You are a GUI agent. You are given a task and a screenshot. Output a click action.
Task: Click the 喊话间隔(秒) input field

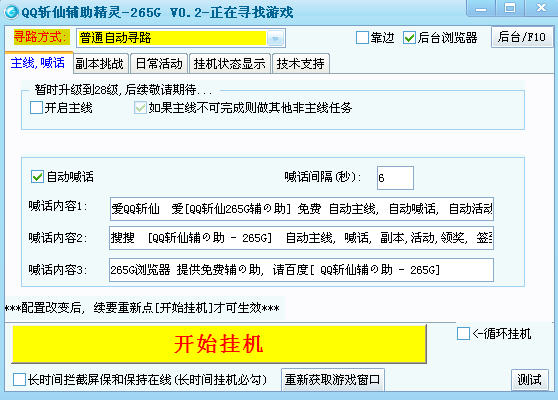coord(395,178)
